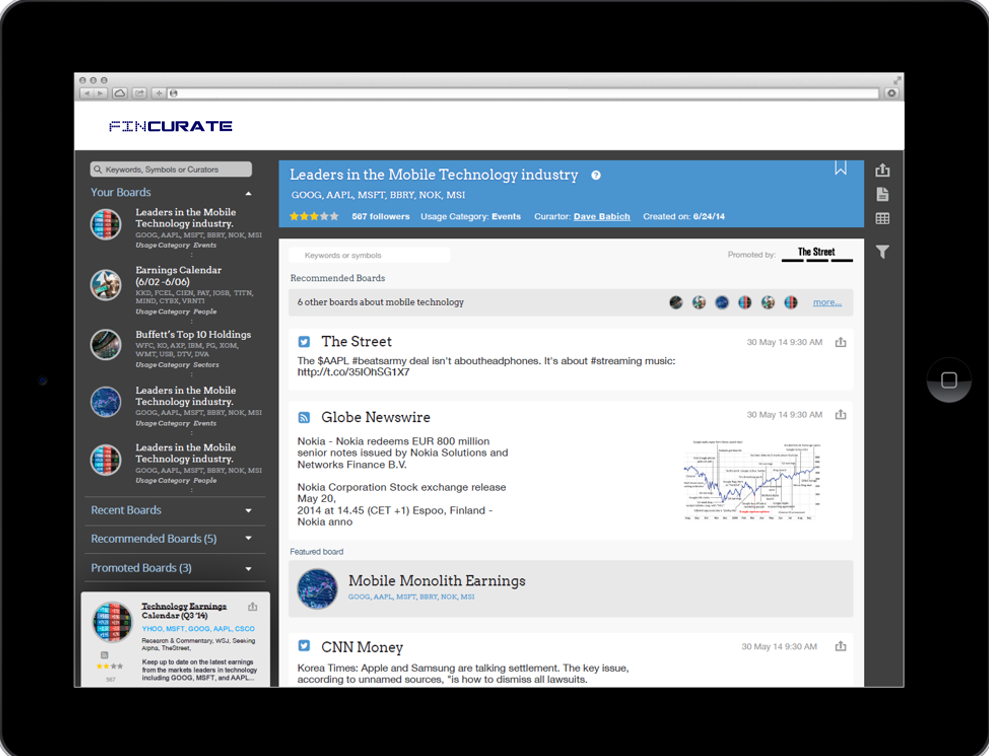
Task: Click the Mobile Monolith Earnings ticker symbols
Action: tap(411, 596)
